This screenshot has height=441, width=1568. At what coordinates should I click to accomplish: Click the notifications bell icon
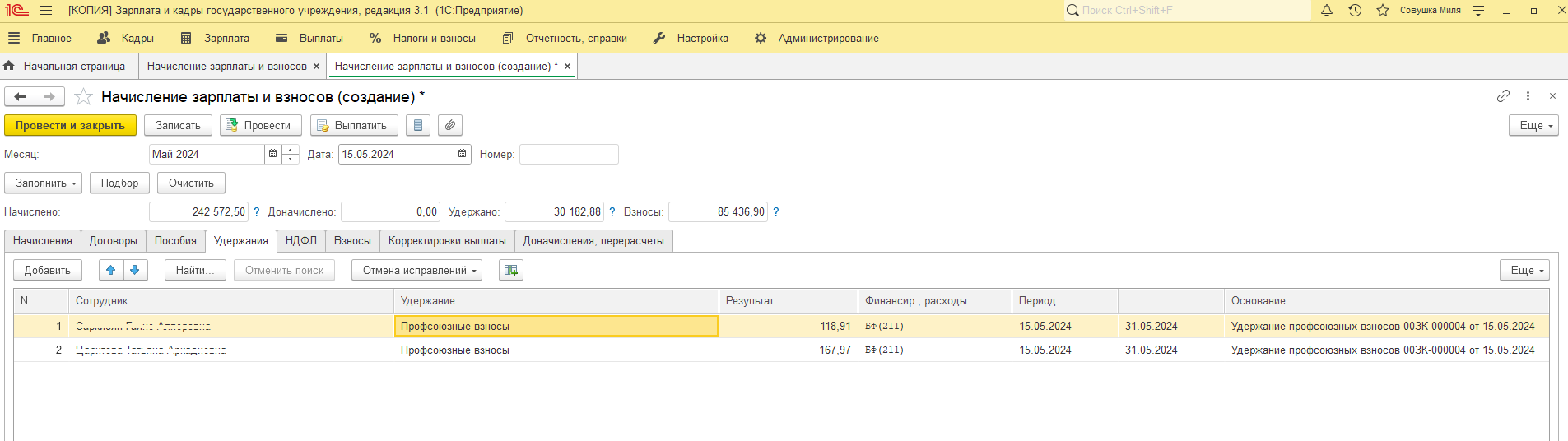coord(1327,11)
